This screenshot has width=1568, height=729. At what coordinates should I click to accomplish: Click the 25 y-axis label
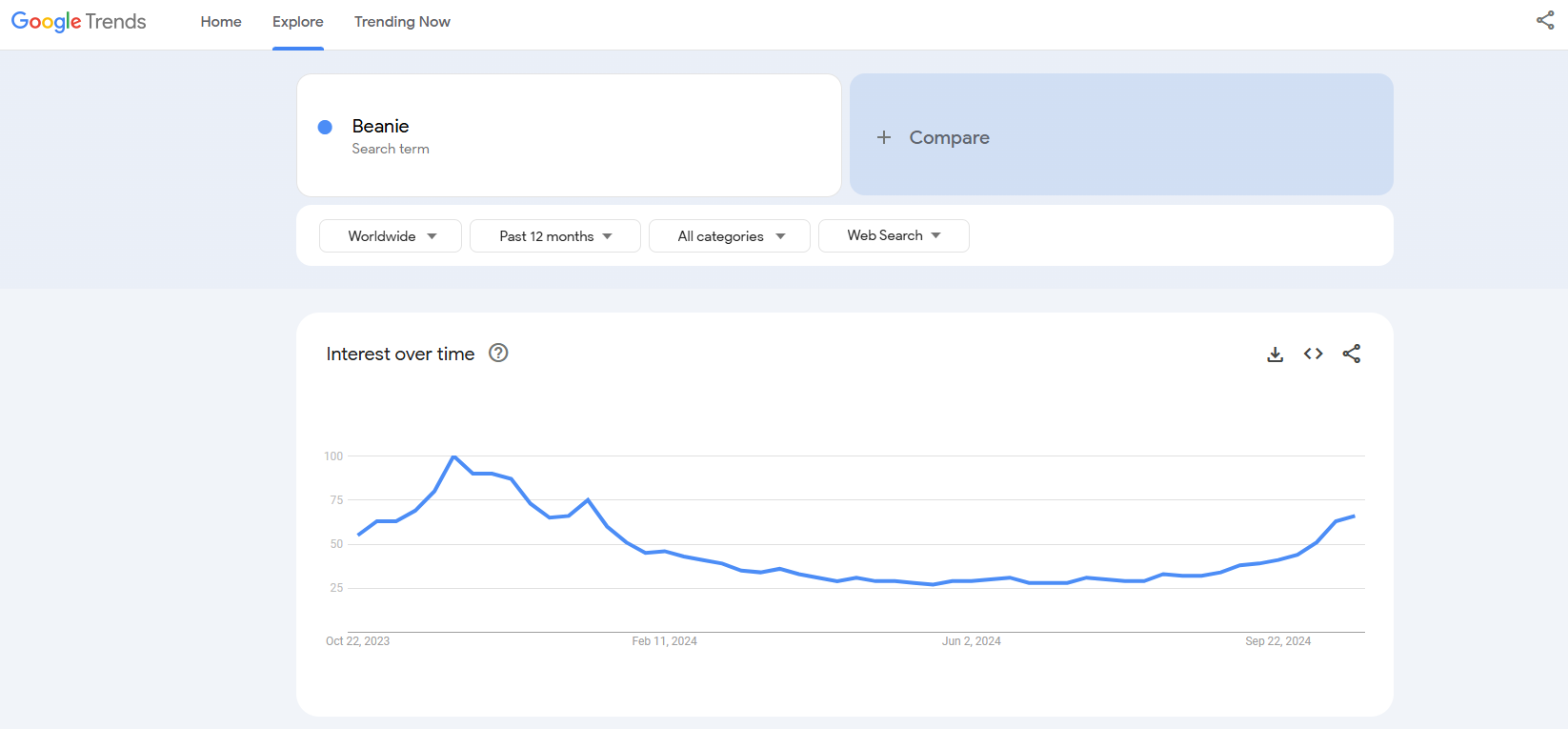(336, 588)
